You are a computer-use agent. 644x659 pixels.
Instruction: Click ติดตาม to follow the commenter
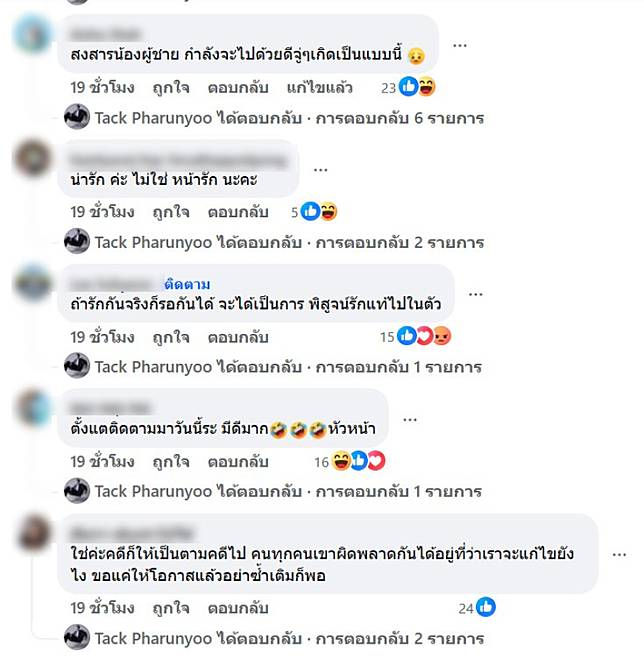point(187,285)
